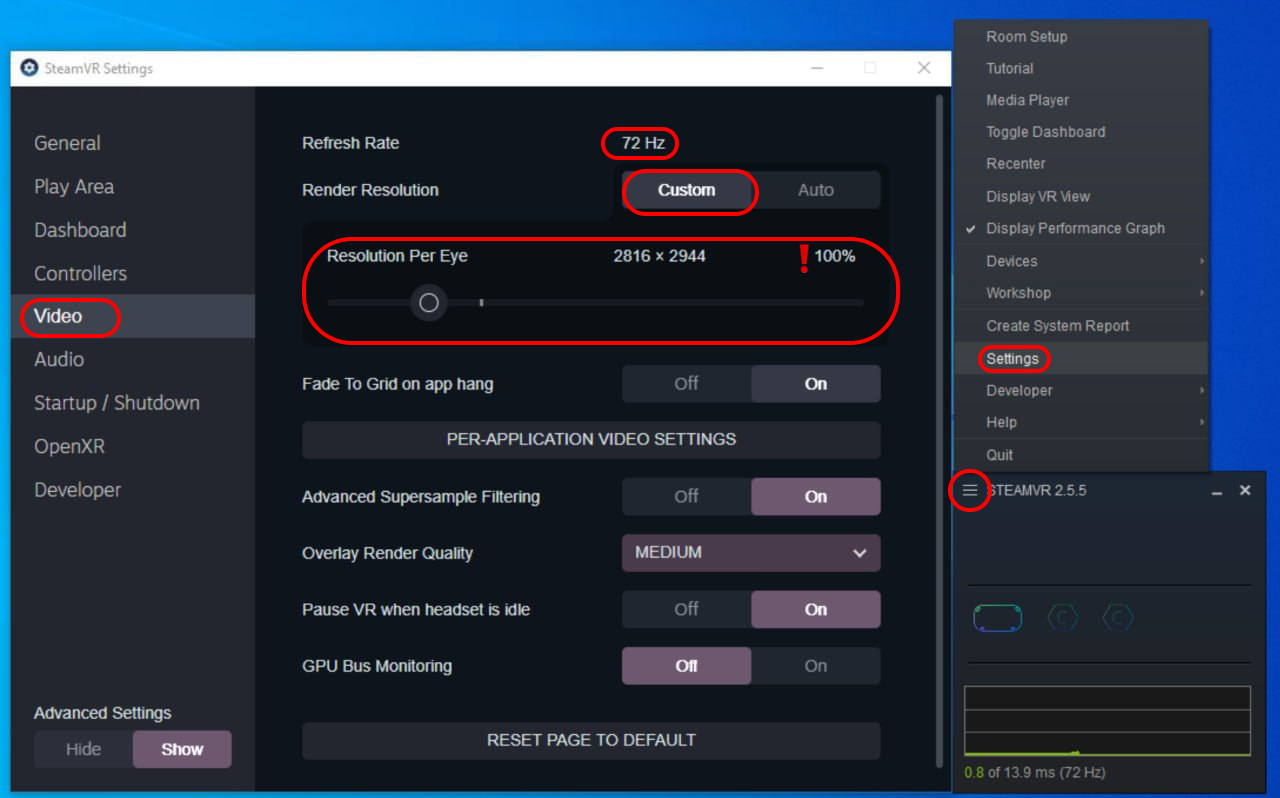Turn Fade To Grid on app hang Off

687,384
